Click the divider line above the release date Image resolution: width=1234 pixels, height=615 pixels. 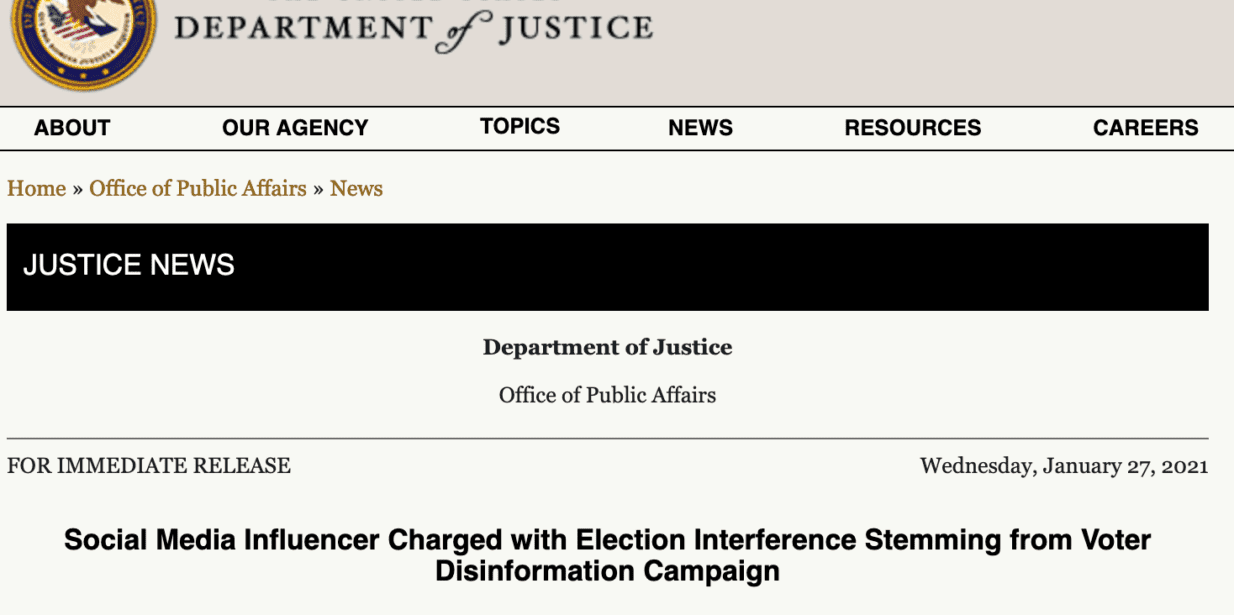607,438
